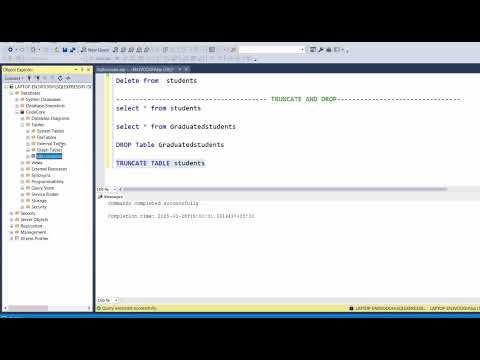This screenshot has width=480, height=360.
Task: Open the Messages pane zoom dropdown
Action: click(x=116, y=300)
